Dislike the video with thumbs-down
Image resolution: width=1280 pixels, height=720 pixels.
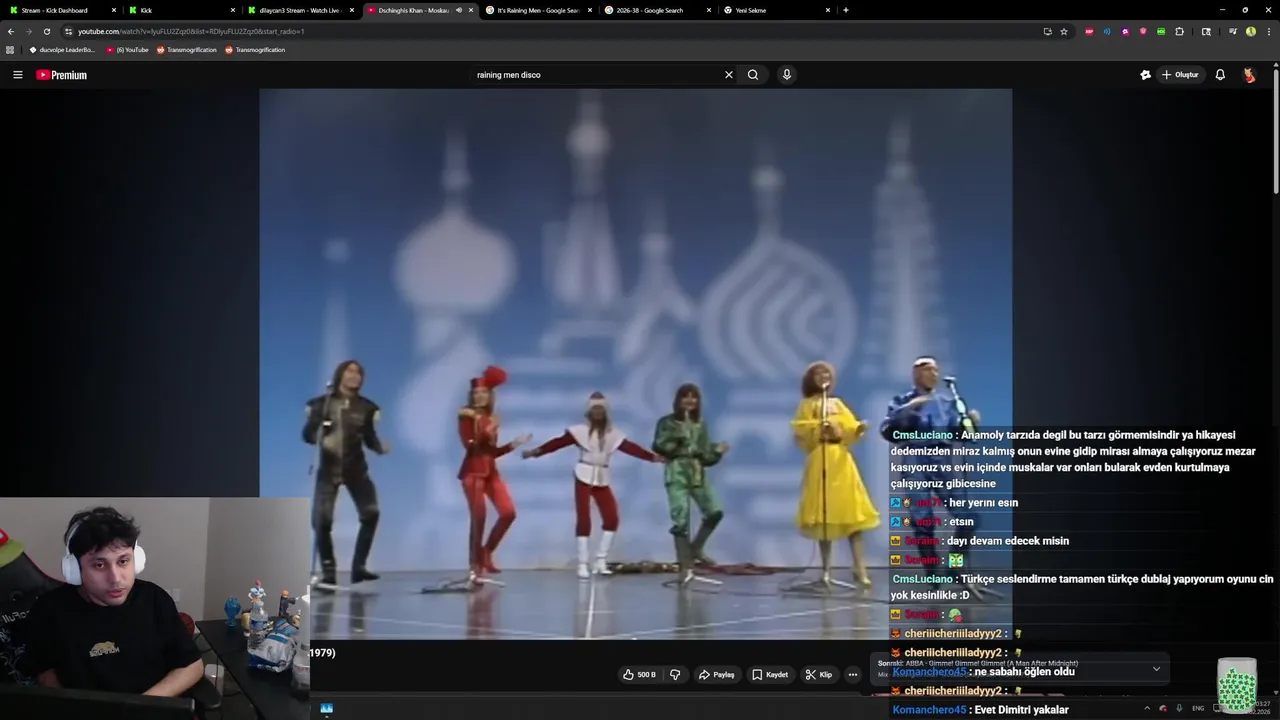coord(675,675)
